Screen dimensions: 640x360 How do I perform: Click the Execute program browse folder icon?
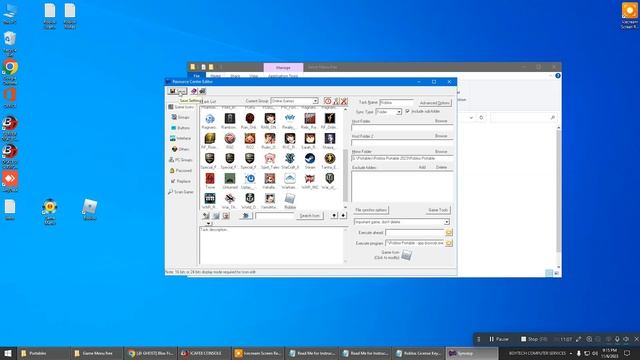[x=449, y=243]
